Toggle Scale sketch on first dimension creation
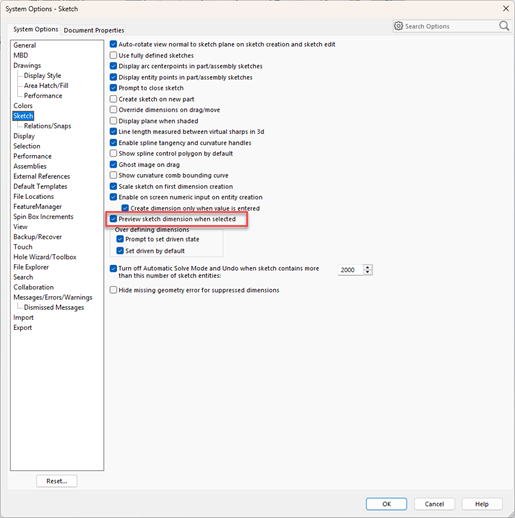The height and width of the screenshot is (518, 515). point(113,186)
